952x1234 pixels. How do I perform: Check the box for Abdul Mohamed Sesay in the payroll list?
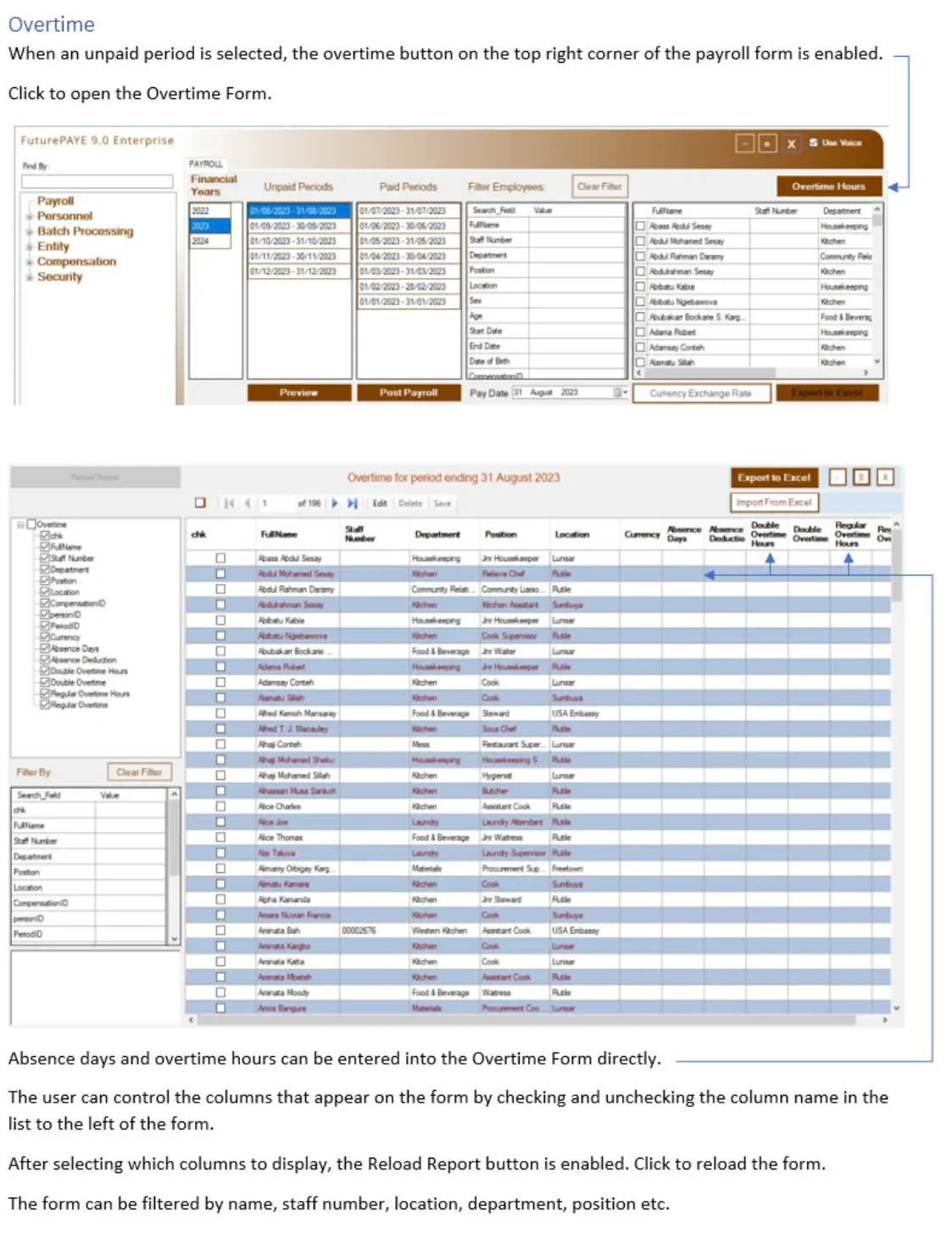tap(642, 242)
